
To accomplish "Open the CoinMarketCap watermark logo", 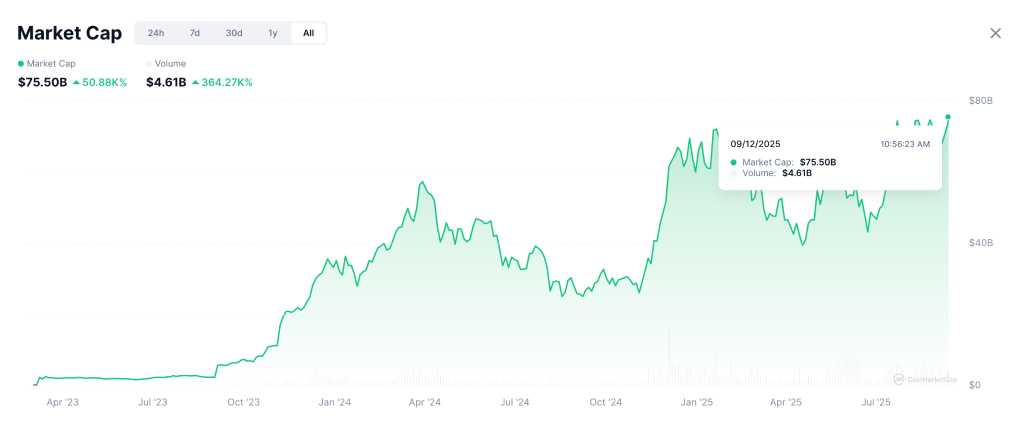I will click(x=925, y=379).
